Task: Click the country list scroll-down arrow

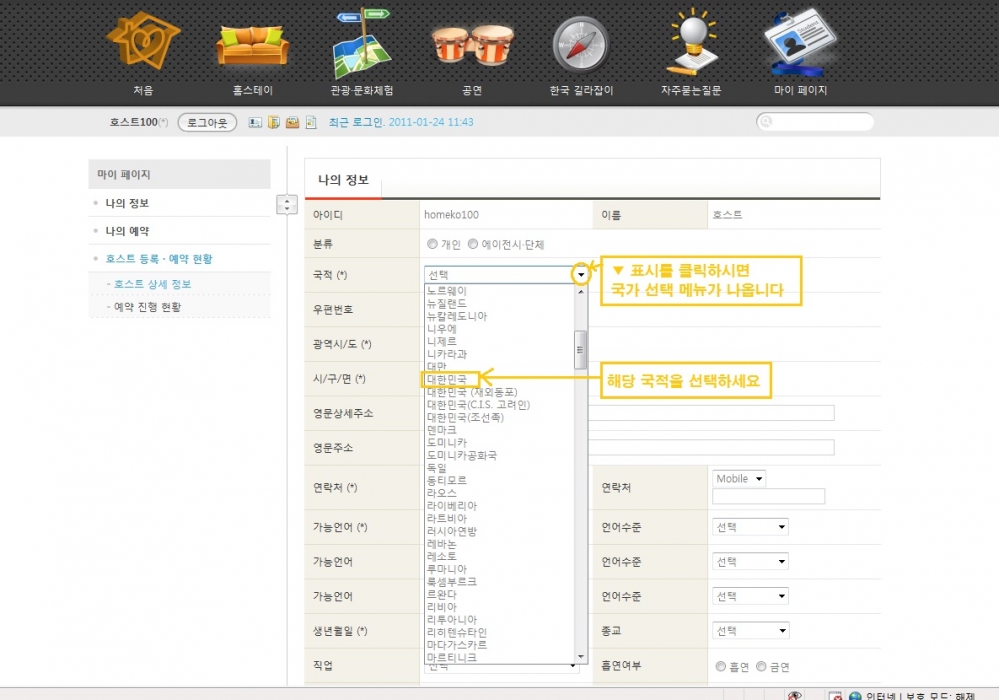Action: [580, 657]
